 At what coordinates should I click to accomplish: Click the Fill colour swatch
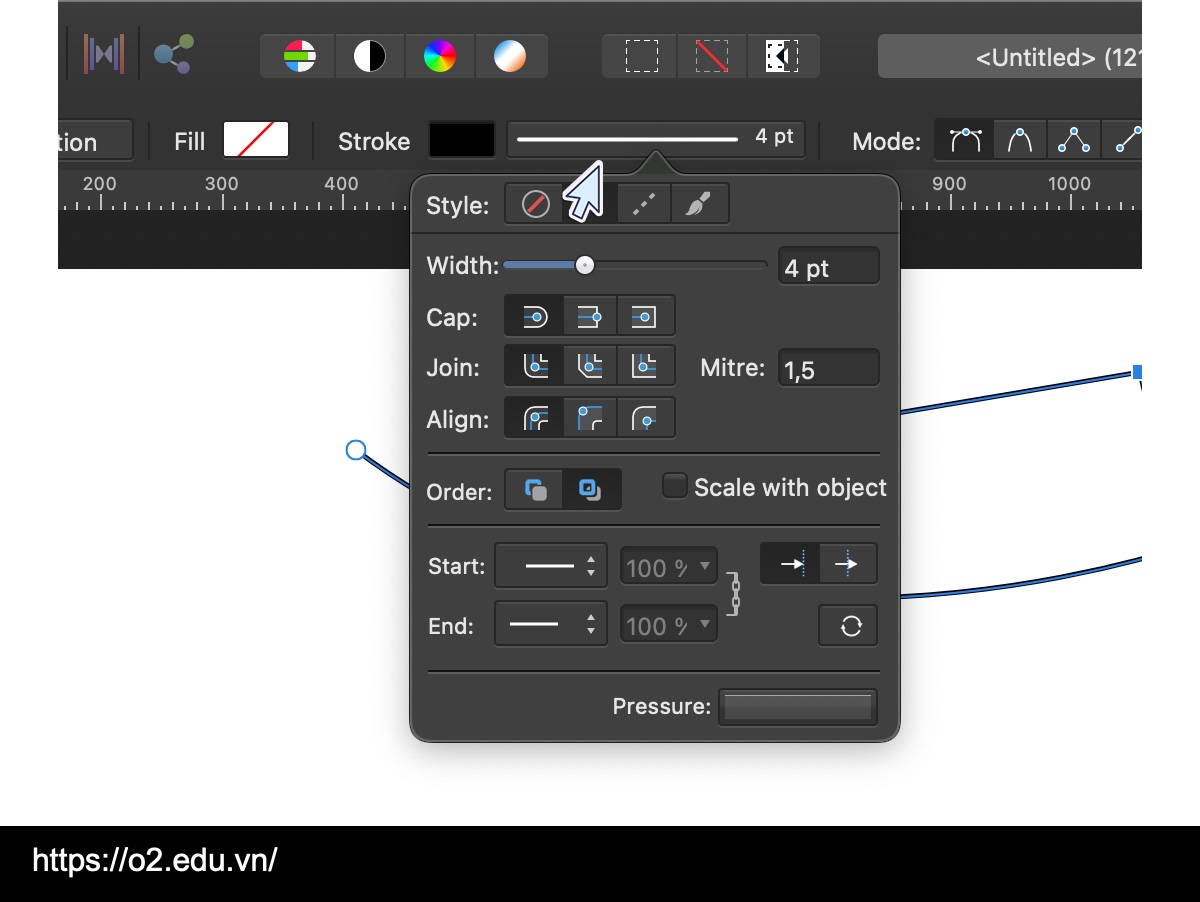click(256, 140)
